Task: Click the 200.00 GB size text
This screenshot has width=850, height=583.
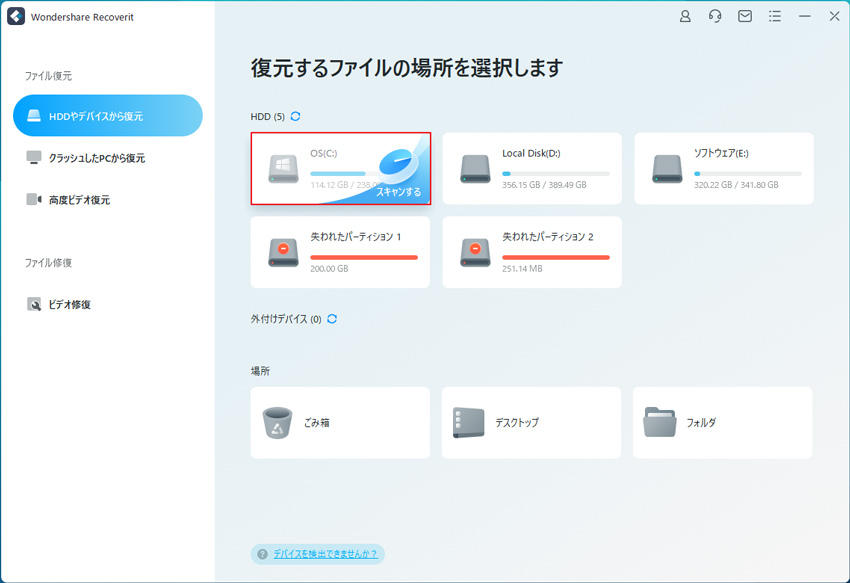Action: coord(329,268)
